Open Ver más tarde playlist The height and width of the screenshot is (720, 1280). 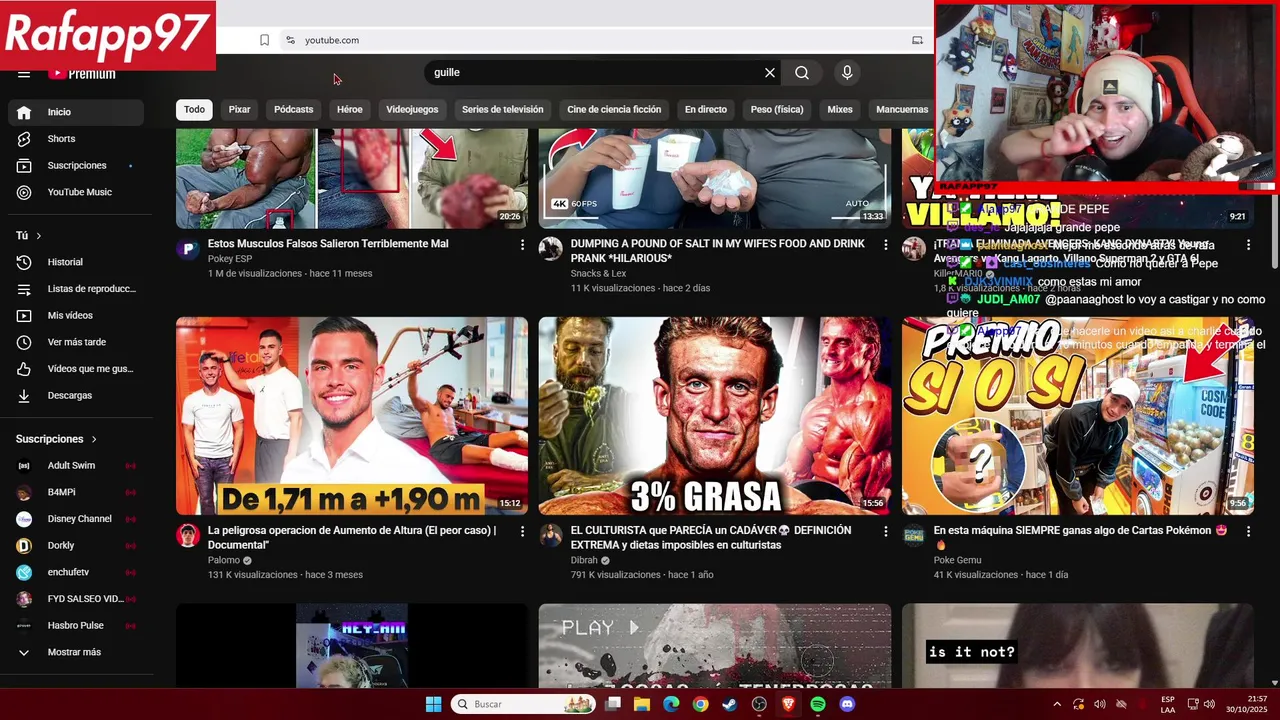click(76, 342)
